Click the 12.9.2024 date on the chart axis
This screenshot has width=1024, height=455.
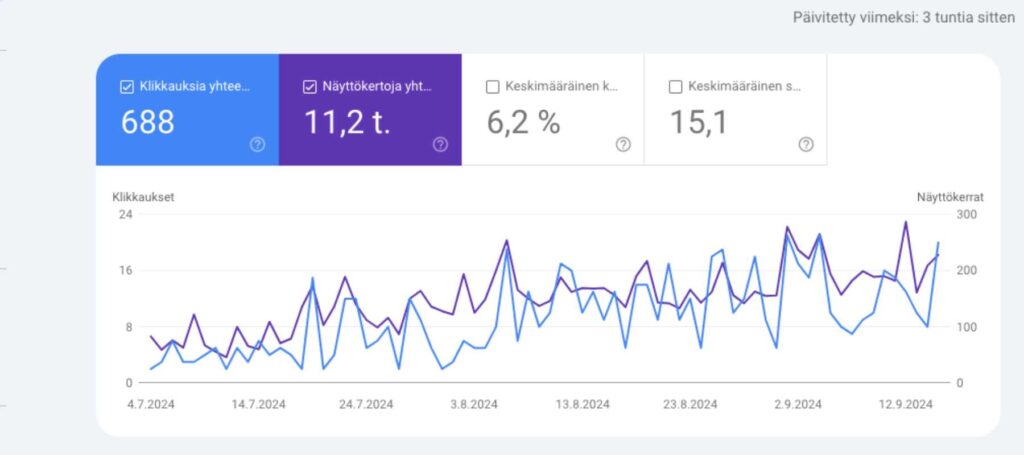coord(907,405)
